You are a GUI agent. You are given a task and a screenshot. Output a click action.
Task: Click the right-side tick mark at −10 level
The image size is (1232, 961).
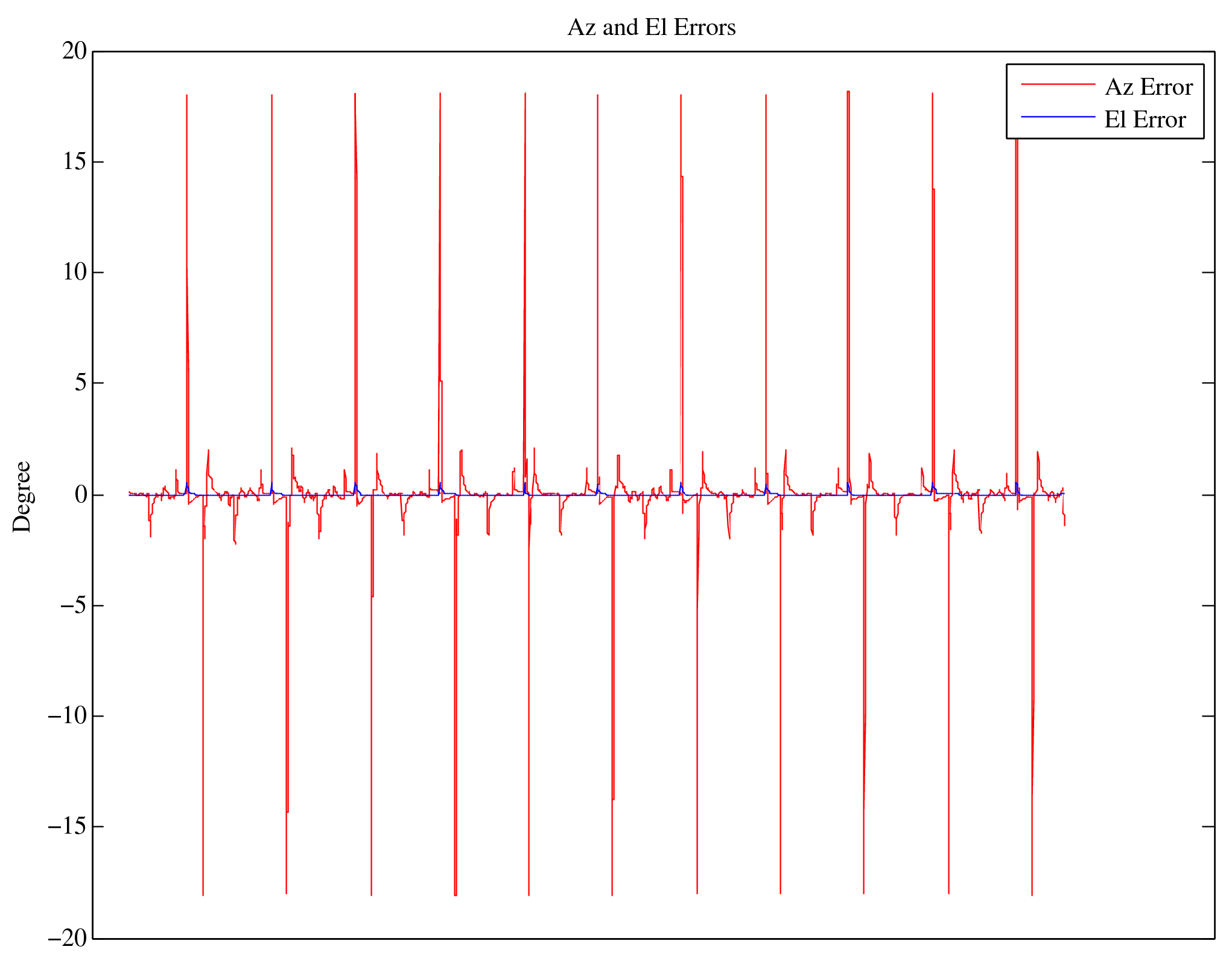point(1208,716)
